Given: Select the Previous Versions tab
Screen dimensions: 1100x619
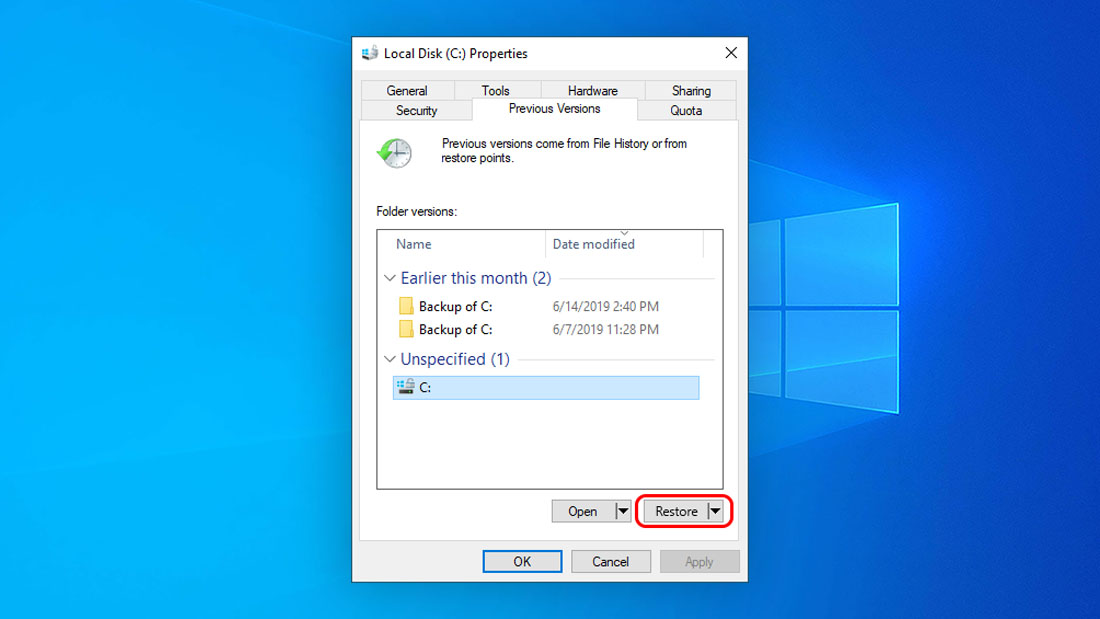Looking at the screenshot, I should point(554,109).
